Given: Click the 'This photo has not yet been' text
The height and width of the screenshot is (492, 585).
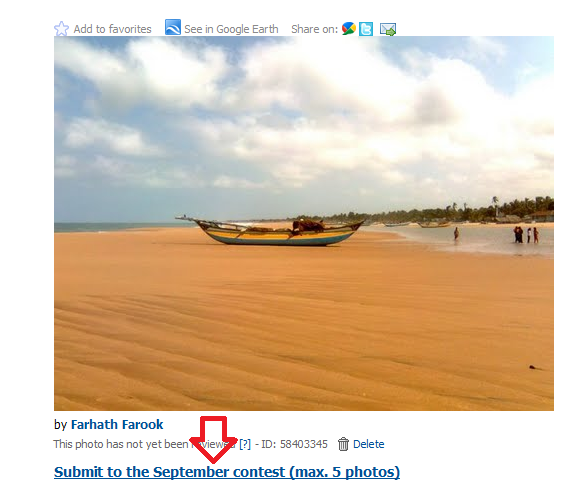Looking at the screenshot, I should [x=121, y=444].
